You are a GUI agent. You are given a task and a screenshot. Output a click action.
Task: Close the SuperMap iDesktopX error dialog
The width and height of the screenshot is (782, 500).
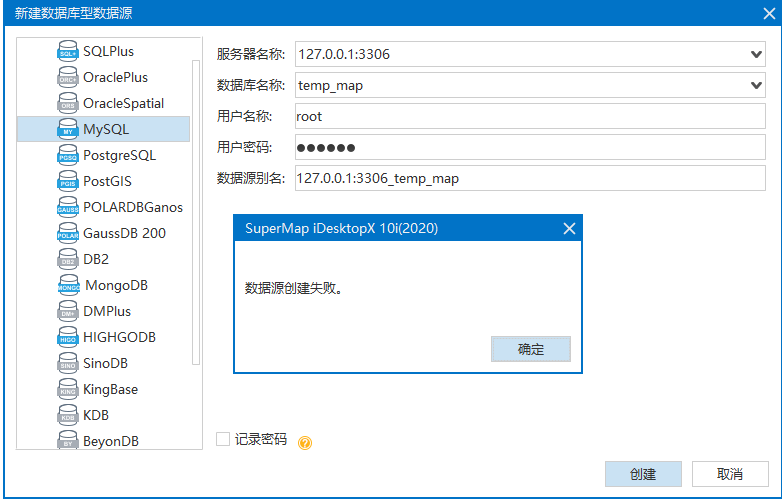click(x=569, y=229)
